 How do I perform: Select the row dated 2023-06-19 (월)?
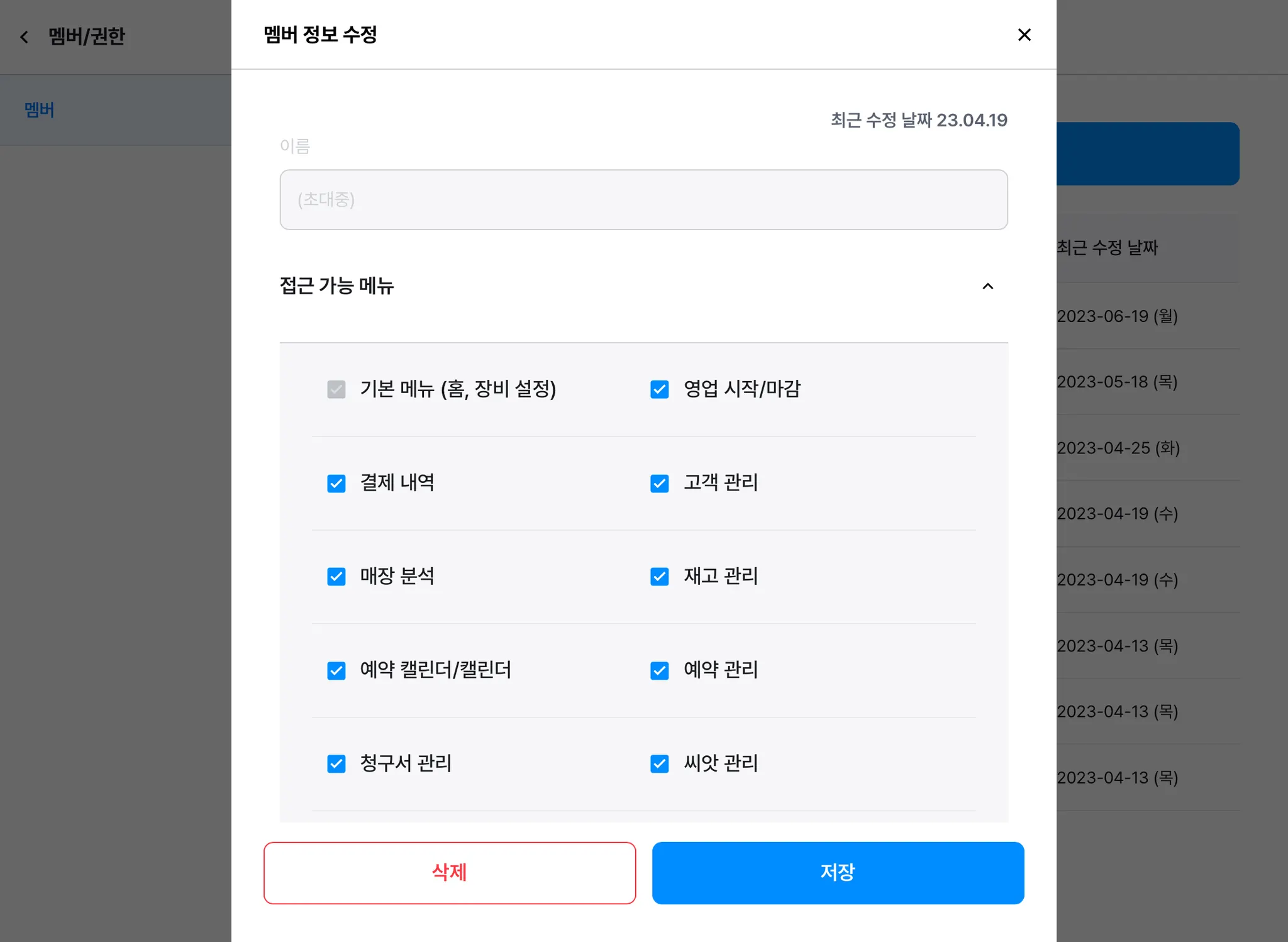[1117, 316]
